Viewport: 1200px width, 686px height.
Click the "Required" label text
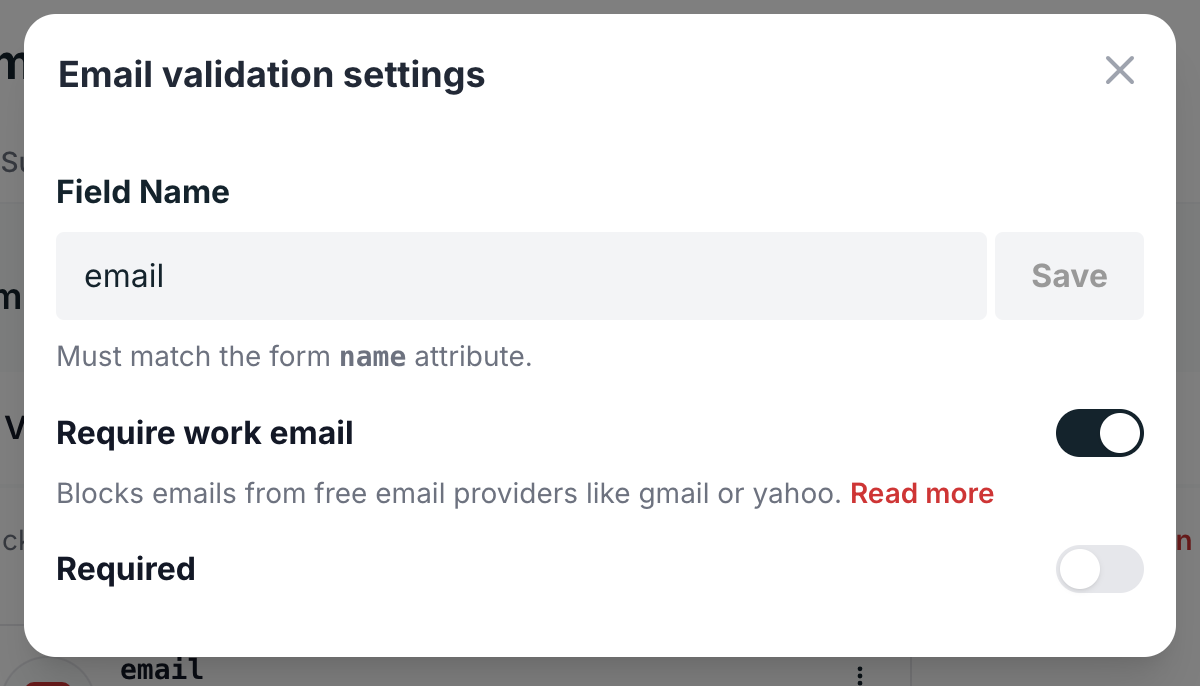pyautogui.click(x=125, y=569)
